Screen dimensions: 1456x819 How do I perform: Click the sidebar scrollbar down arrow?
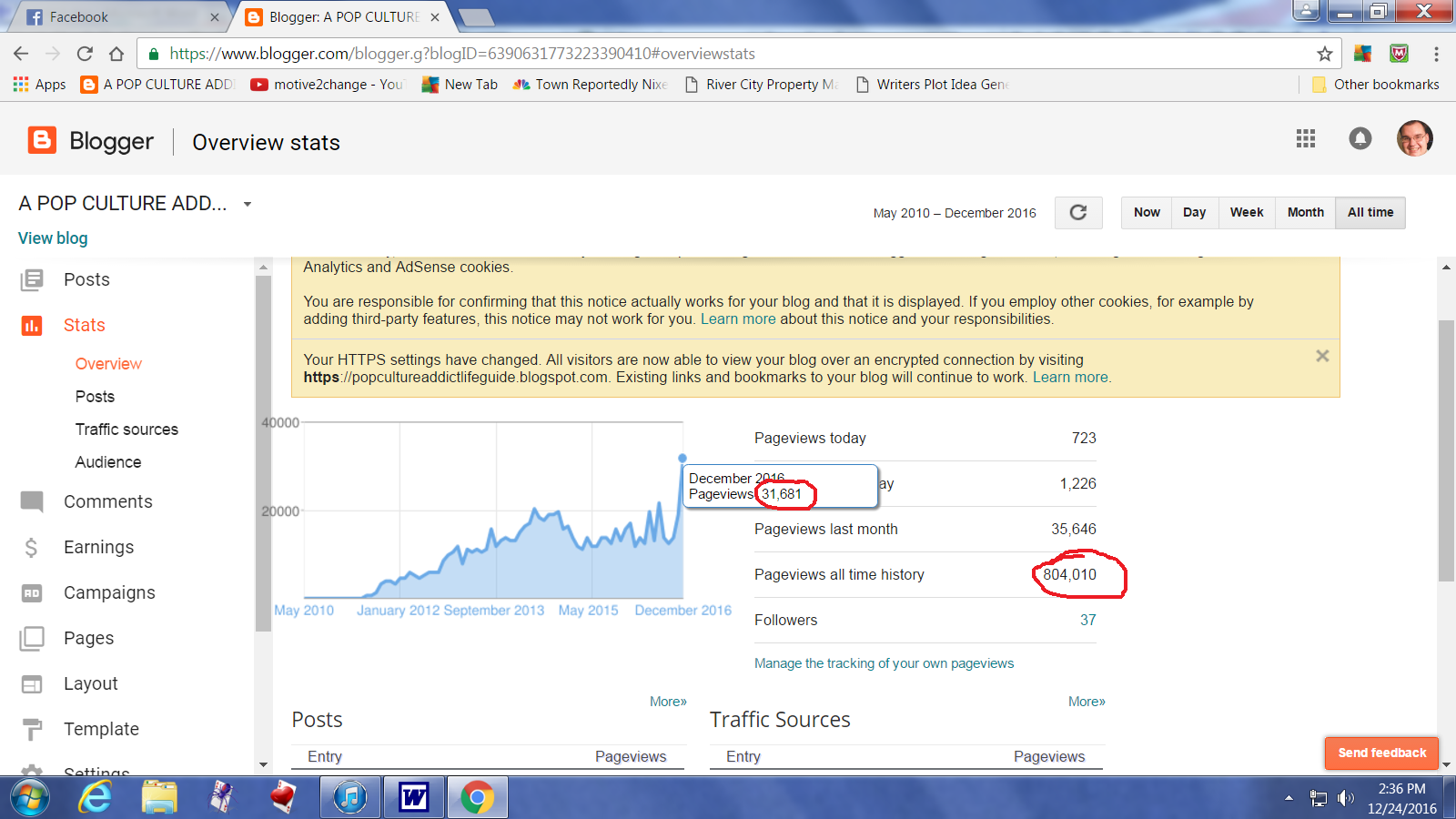pyautogui.click(x=264, y=765)
